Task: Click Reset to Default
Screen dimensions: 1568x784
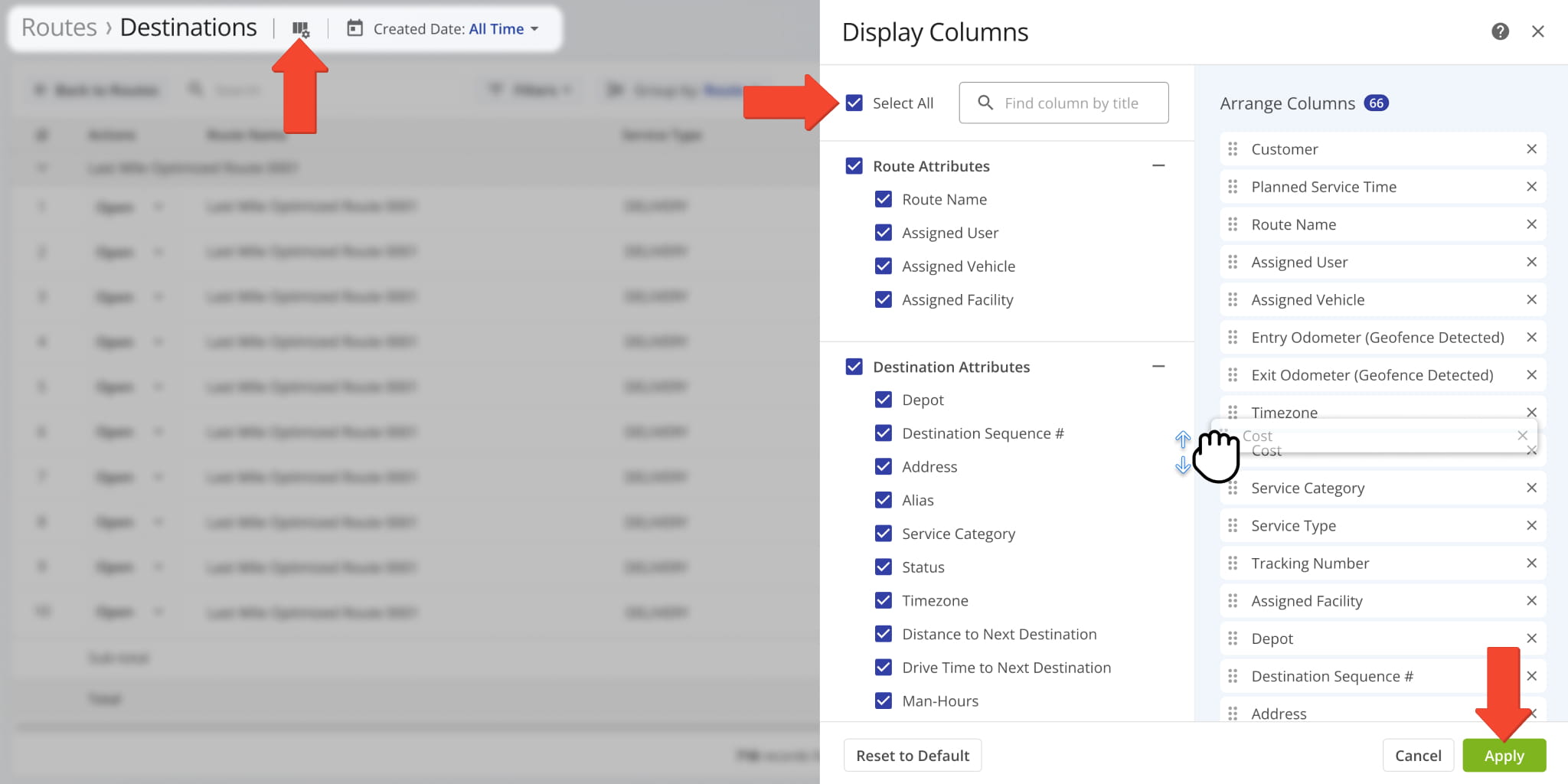Action: [912, 755]
